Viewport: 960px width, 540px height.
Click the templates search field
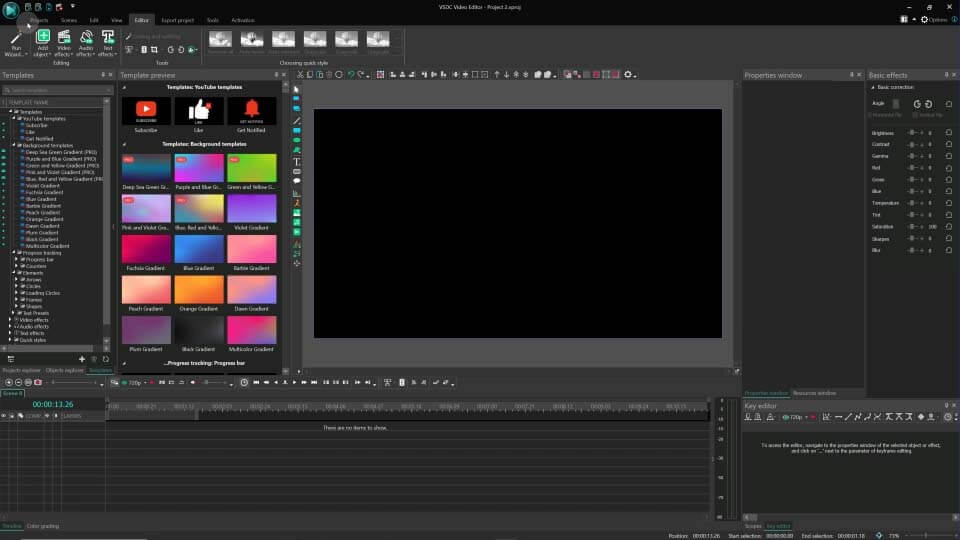coord(58,90)
